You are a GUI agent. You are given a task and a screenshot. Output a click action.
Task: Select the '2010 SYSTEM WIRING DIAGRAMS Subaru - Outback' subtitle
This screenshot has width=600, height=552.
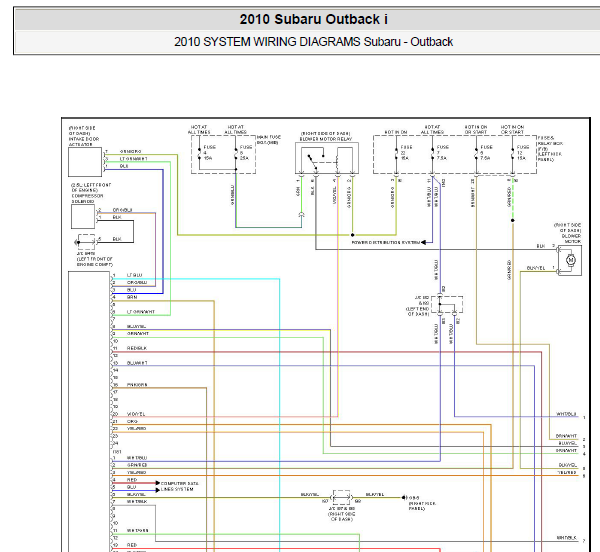coord(313,41)
